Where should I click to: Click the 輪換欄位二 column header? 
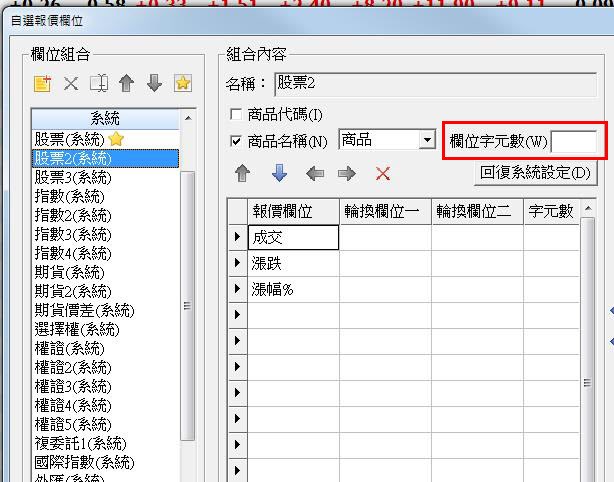tap(477, 211)
